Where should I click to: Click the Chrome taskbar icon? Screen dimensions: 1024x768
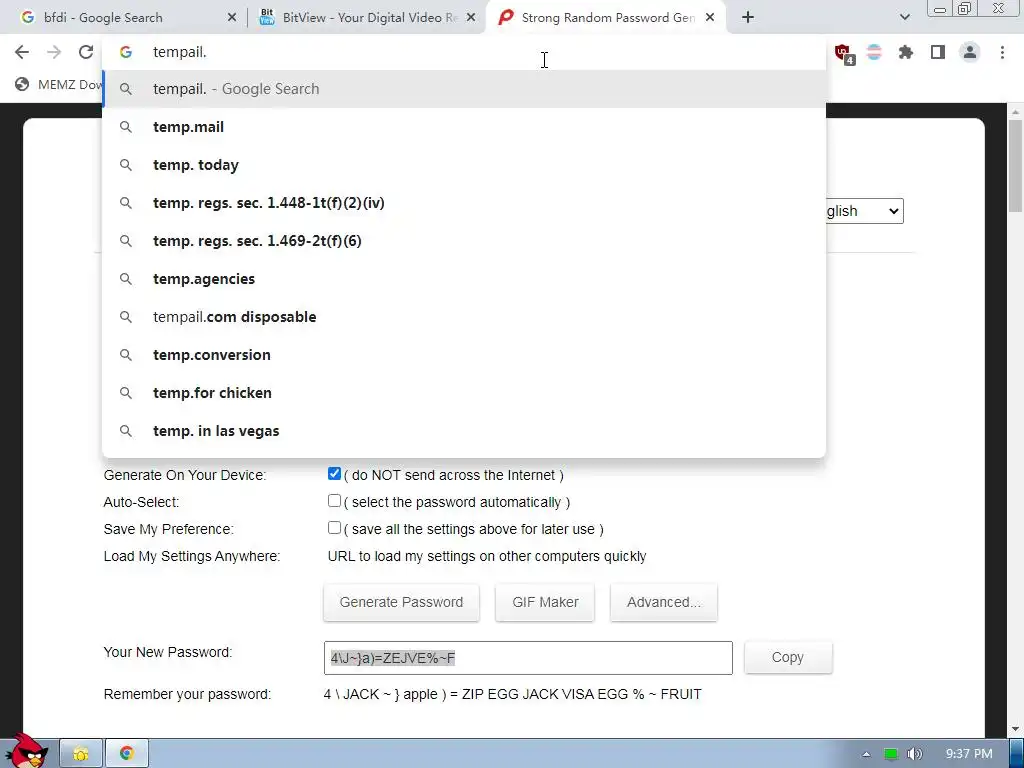(x=127, y=754)
